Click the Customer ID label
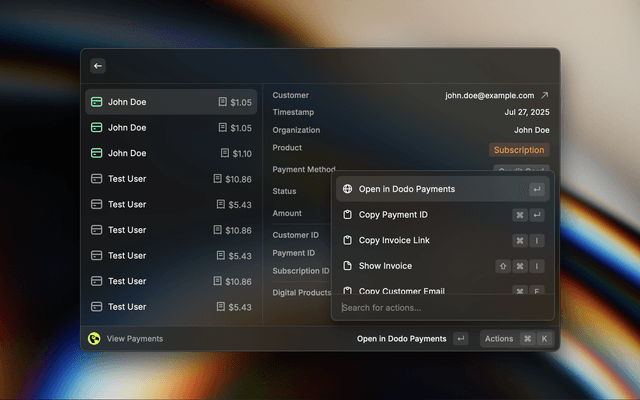The height and width of the screenshot is (400, 640). click(x=296, y=235)
